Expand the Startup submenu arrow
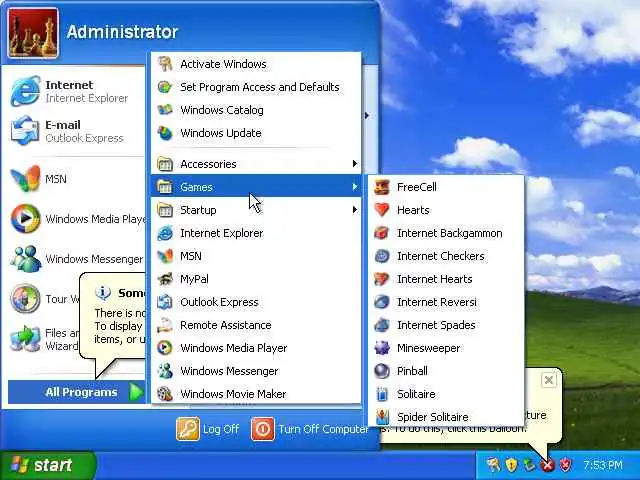 coord(355,210)
